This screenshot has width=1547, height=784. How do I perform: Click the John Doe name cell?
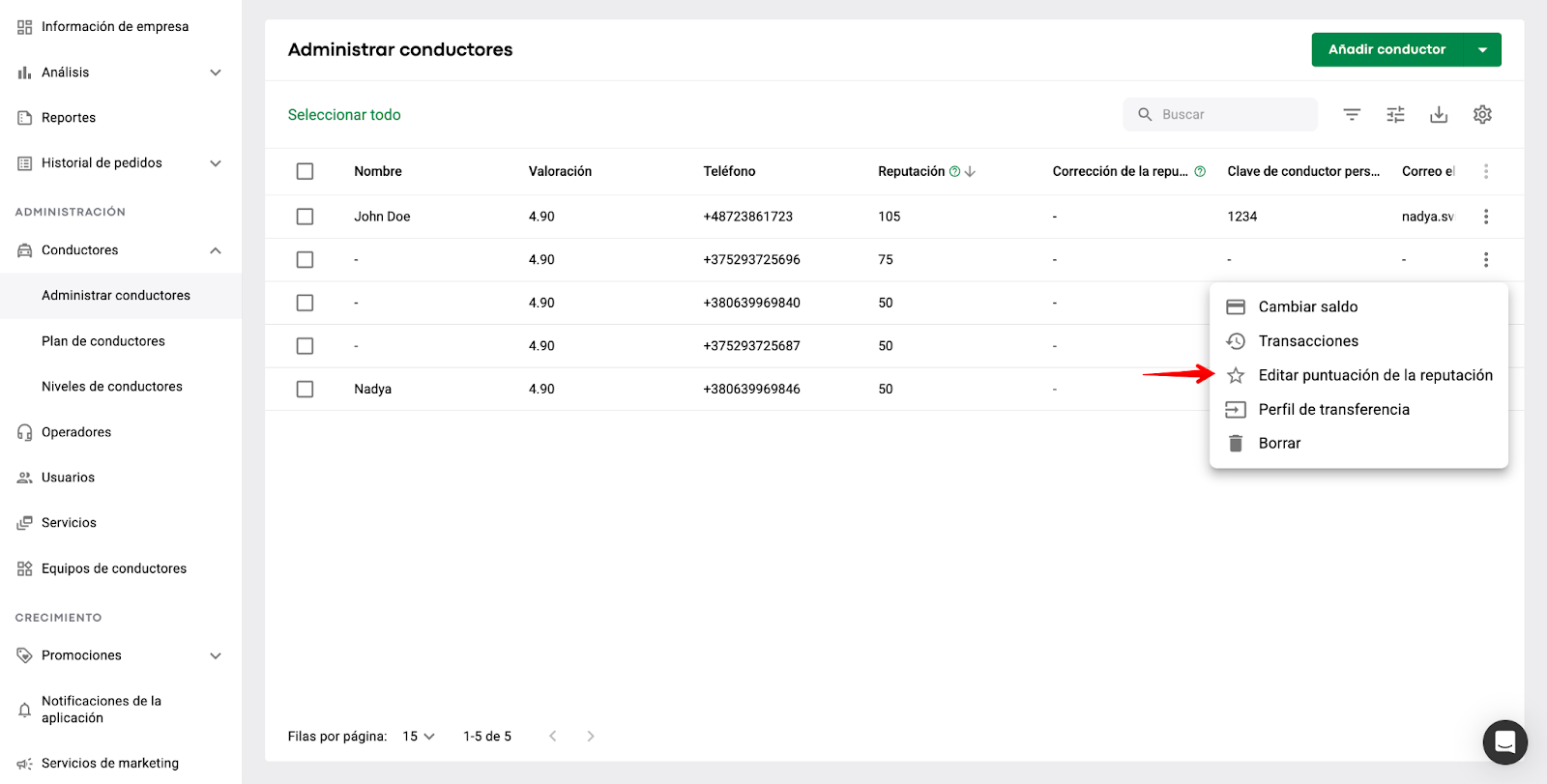(x=382, y=217)
